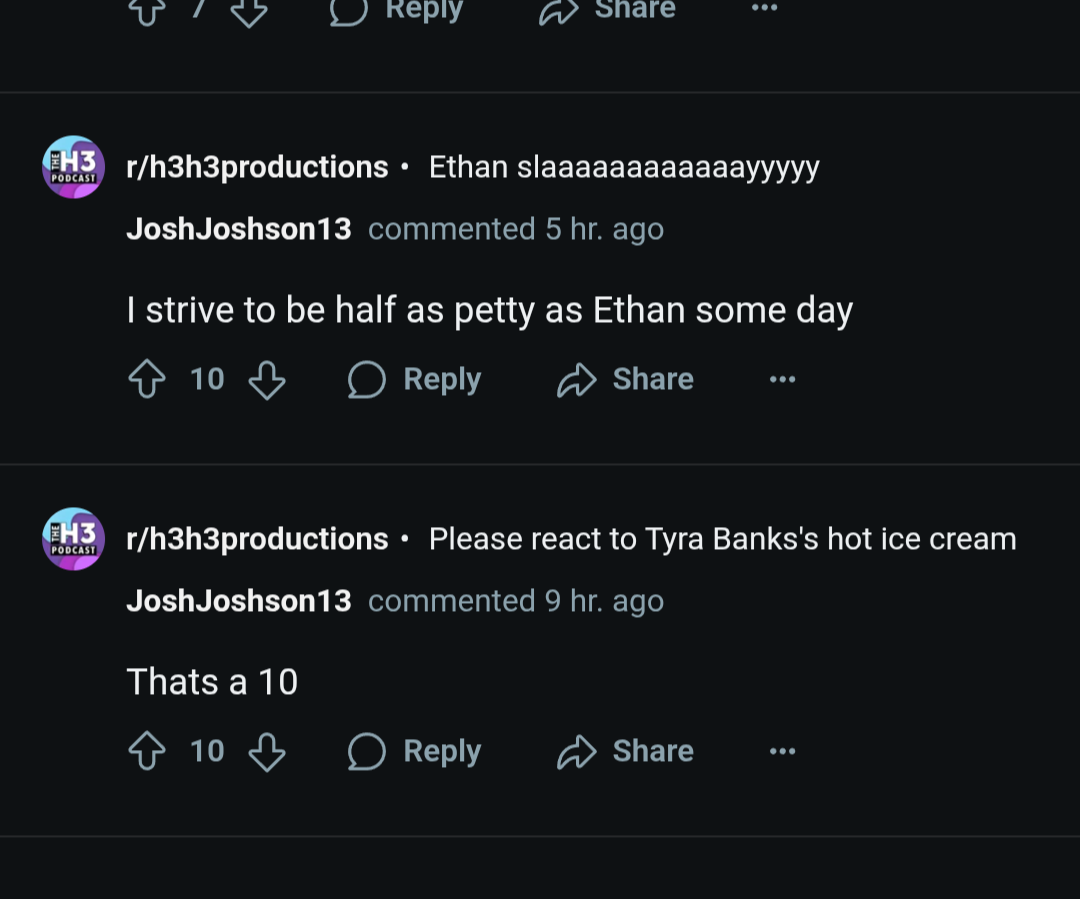Upvote the "petty as Ethan" comment

[147, 380]
